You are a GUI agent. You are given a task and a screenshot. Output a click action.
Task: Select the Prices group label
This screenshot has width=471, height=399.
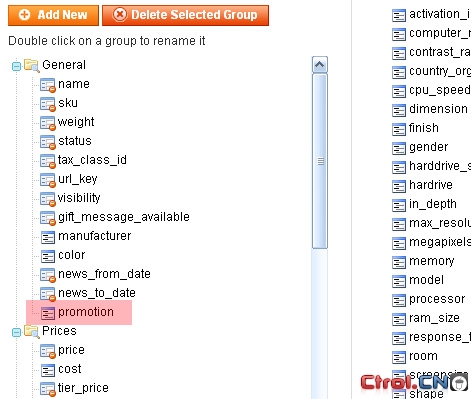coord(59,331)
